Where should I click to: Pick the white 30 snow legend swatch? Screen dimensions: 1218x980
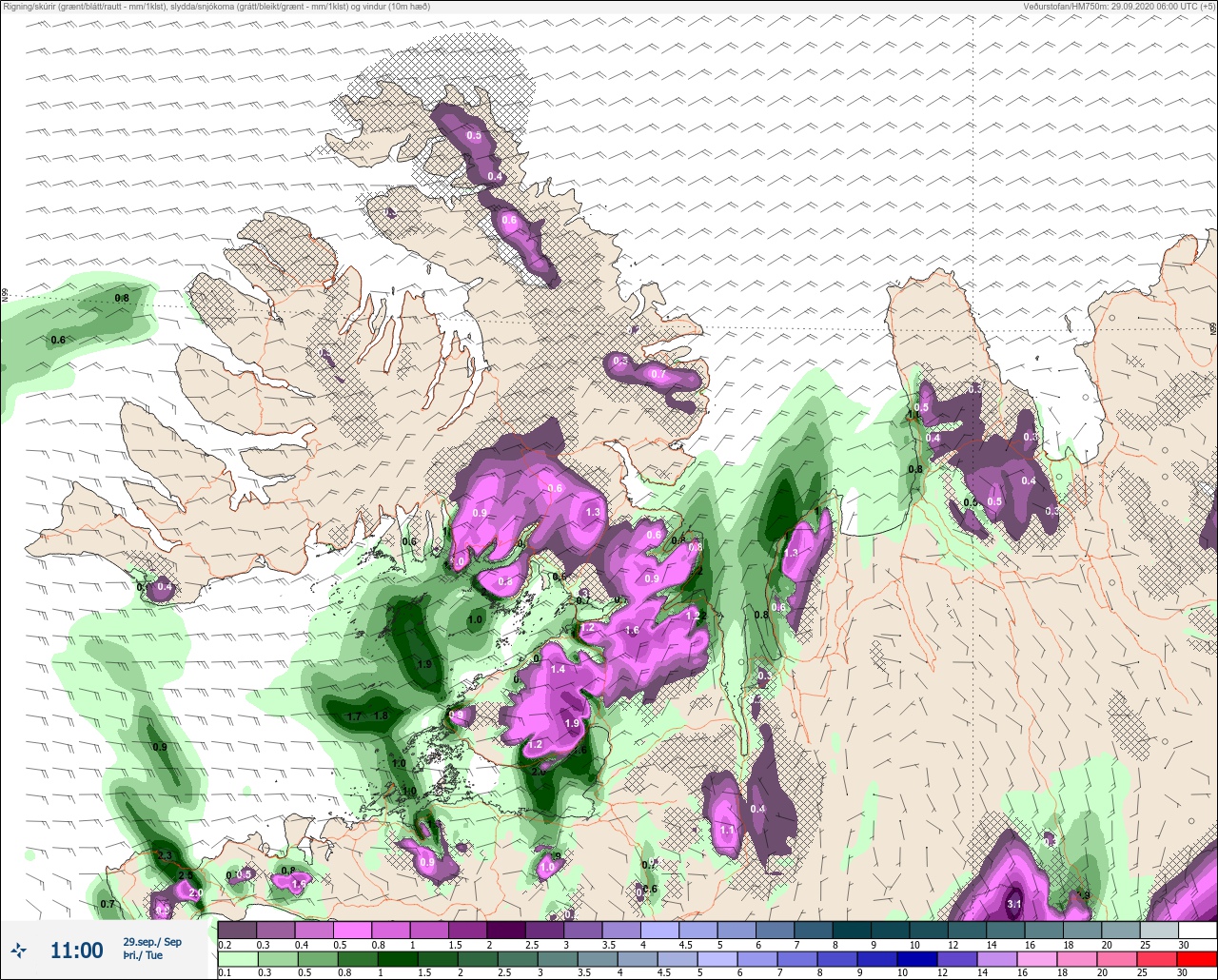coord(1197,930)
